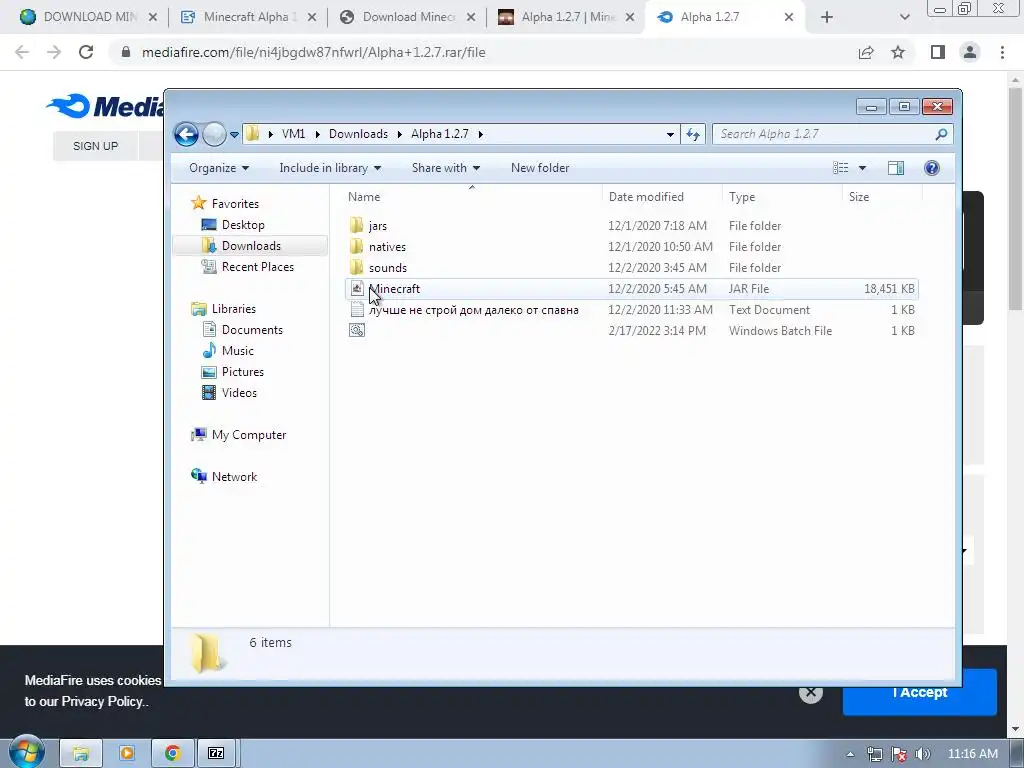Open recent locations dropdown beside forward button
Image resolution: width=1024 pixels, height=768 pixels.
[234, 135]
